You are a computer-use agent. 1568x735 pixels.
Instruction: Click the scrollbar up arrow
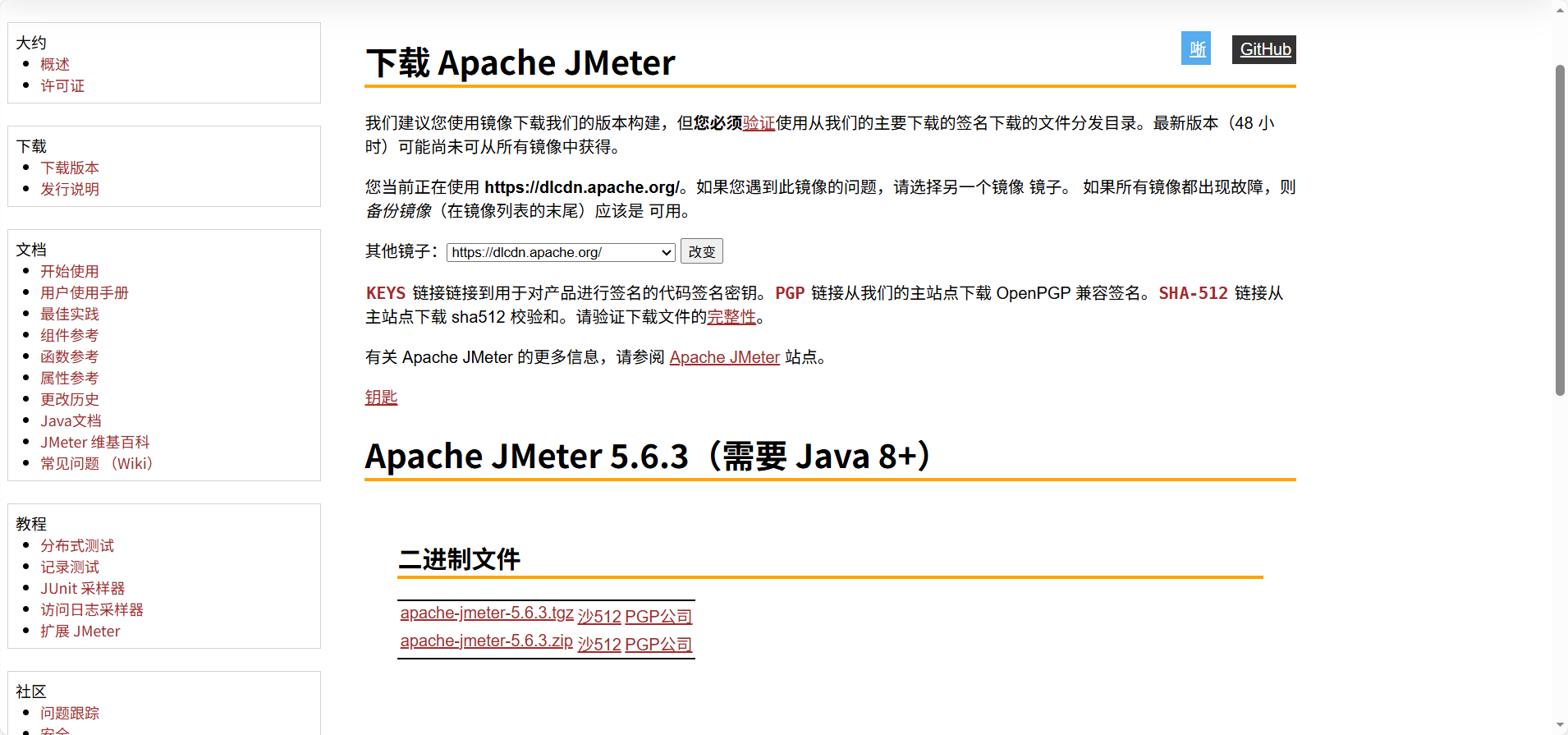pos(1560,10)
